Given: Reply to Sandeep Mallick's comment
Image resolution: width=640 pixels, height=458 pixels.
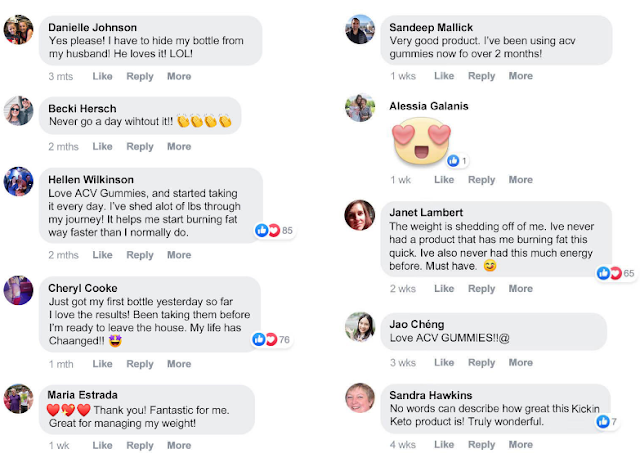Looking at the screenshot, I should pos(481,76).
